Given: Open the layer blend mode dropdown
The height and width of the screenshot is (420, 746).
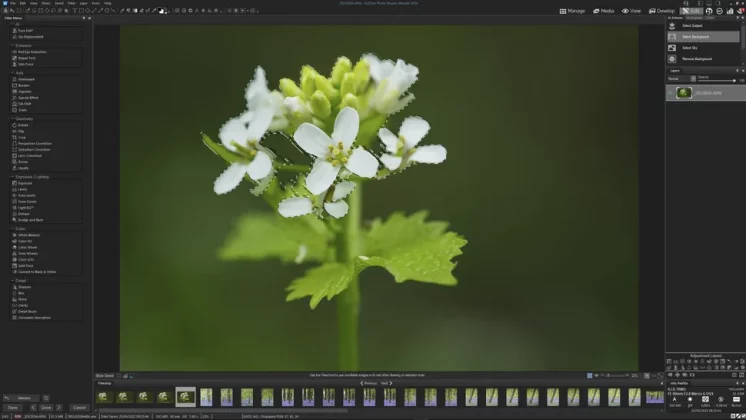Looking at the screenshot, I should [x=680, y=78].
